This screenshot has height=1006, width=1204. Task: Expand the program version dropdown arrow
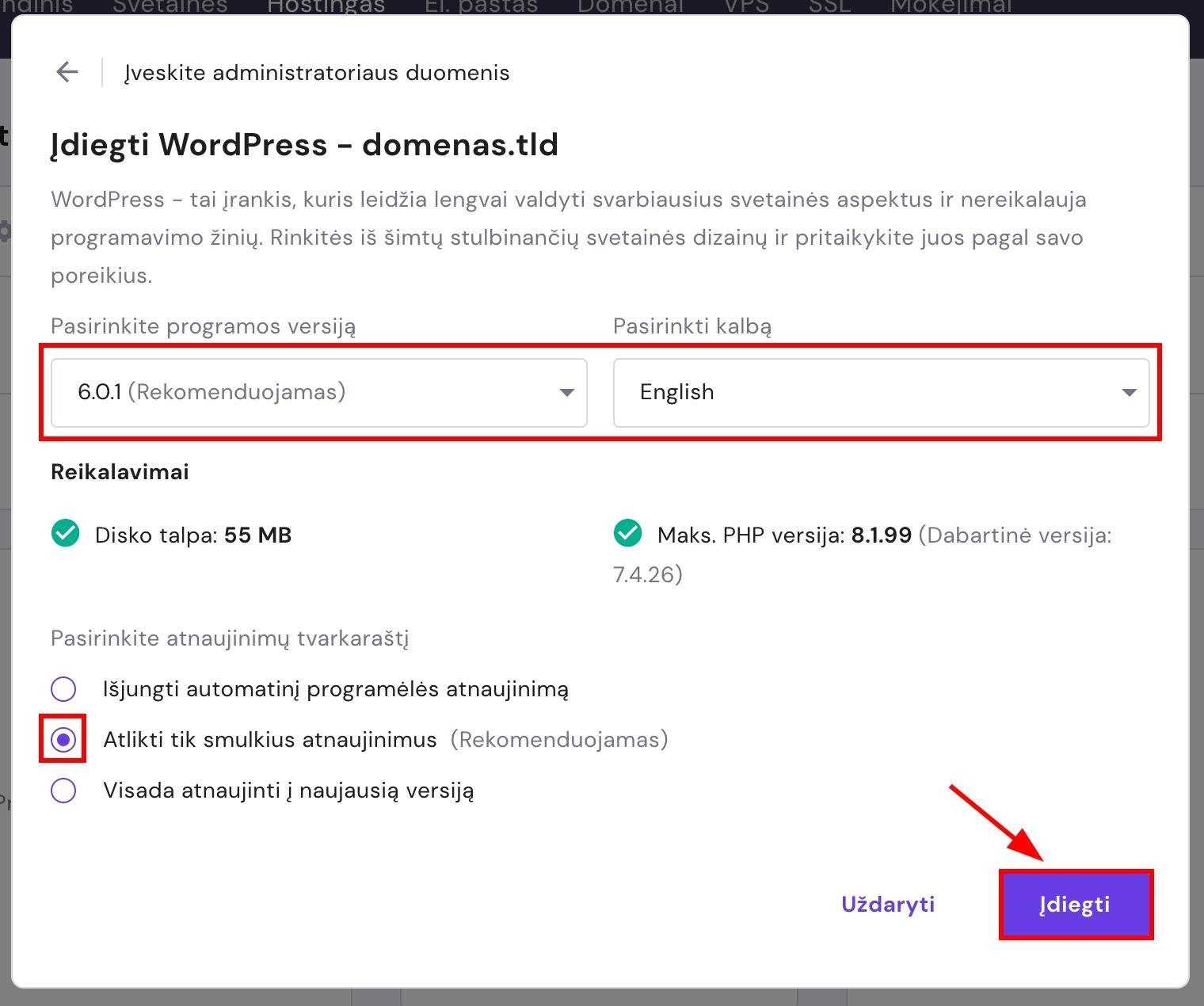pos(566,393)
